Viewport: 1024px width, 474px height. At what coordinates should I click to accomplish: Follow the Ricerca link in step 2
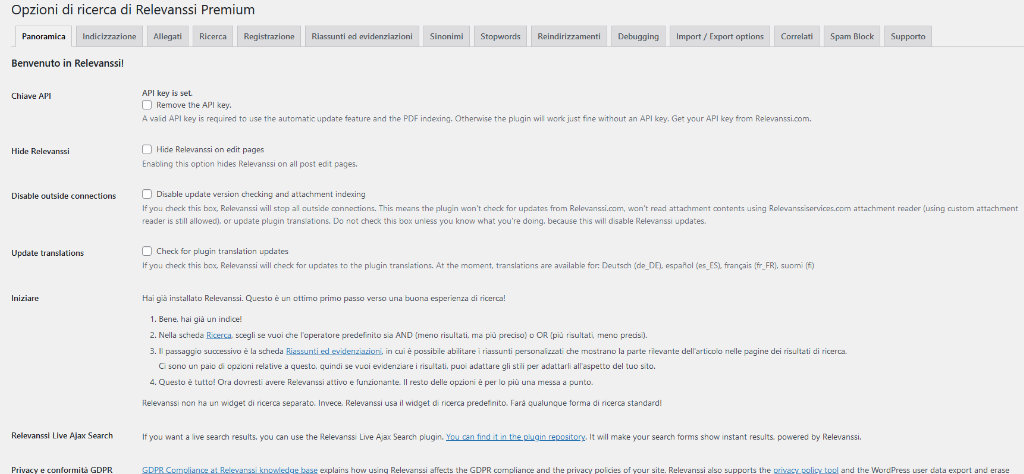coord(218,335)
